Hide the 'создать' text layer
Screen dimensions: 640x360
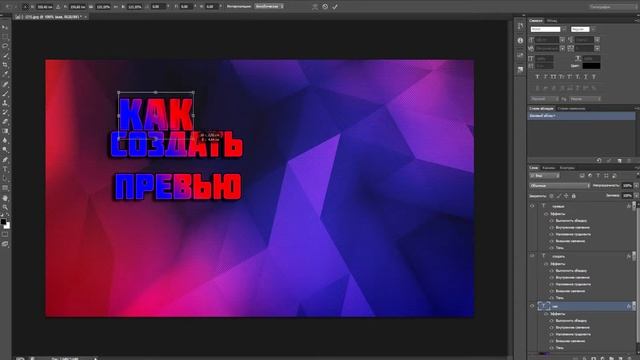pos(532,256)
